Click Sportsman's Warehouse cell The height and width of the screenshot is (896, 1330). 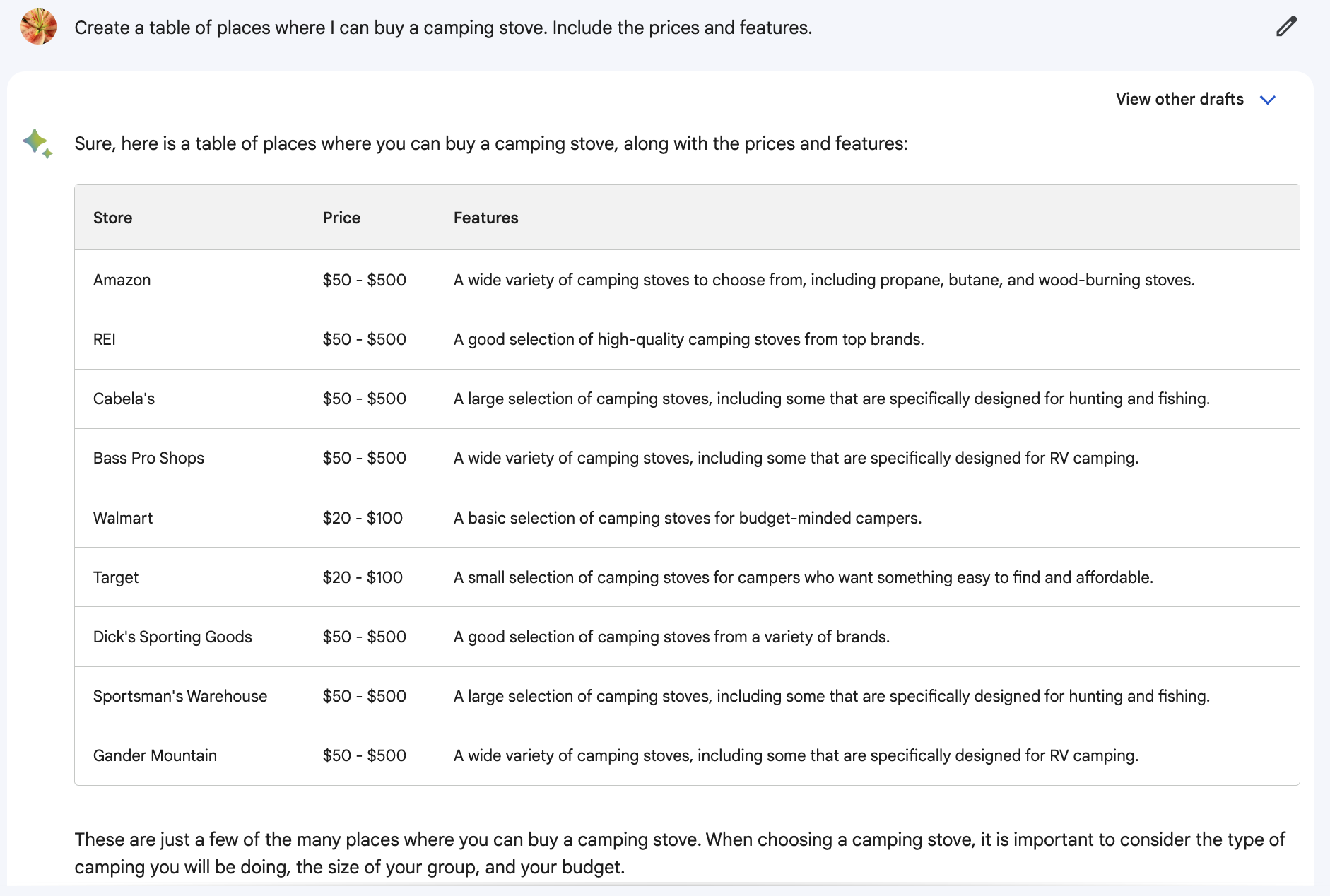[x=180, y=696]
